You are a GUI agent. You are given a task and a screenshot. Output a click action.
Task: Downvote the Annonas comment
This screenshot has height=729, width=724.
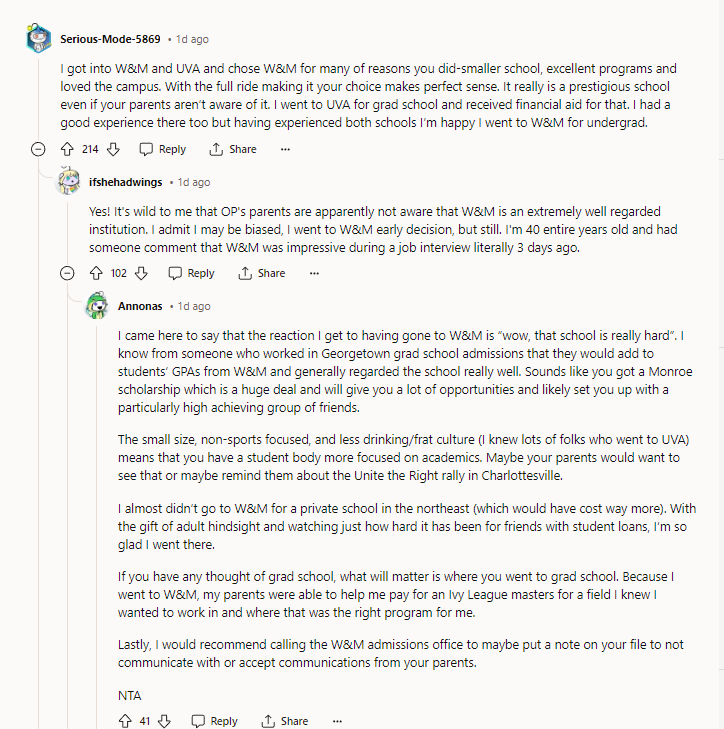(x=164, y=721)
